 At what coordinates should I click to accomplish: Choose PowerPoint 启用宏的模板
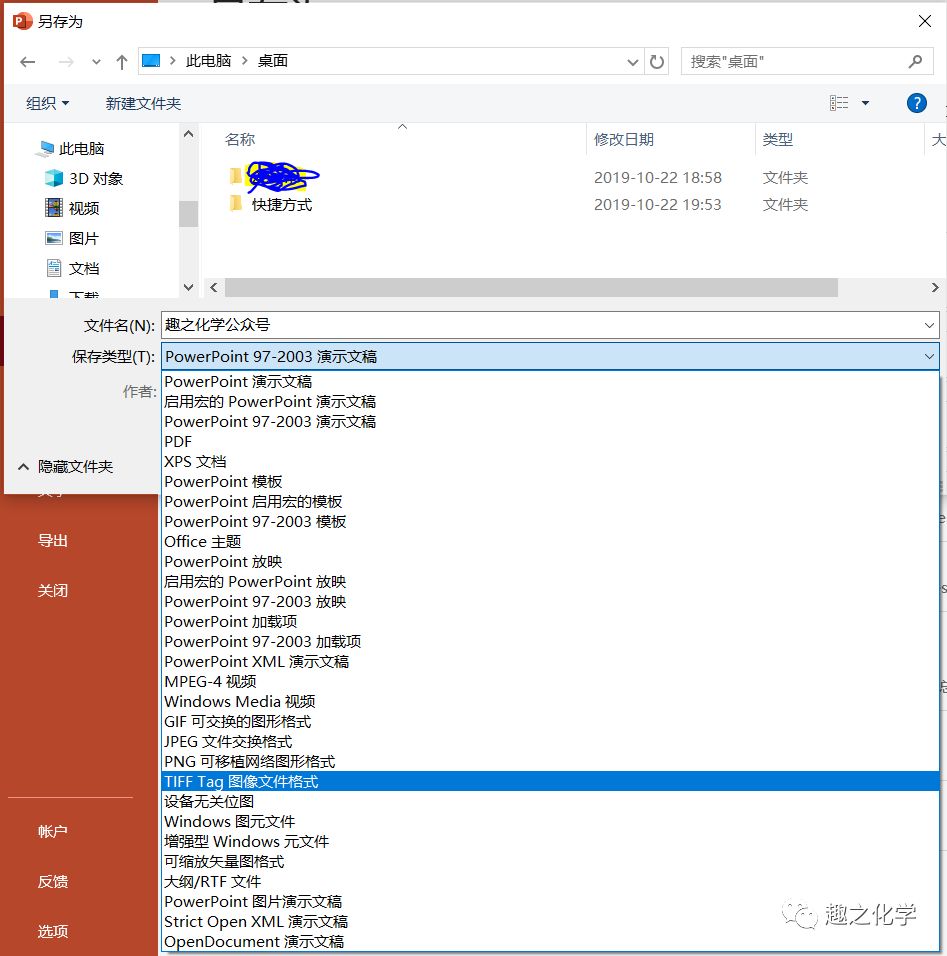click(x=551, y=502)
